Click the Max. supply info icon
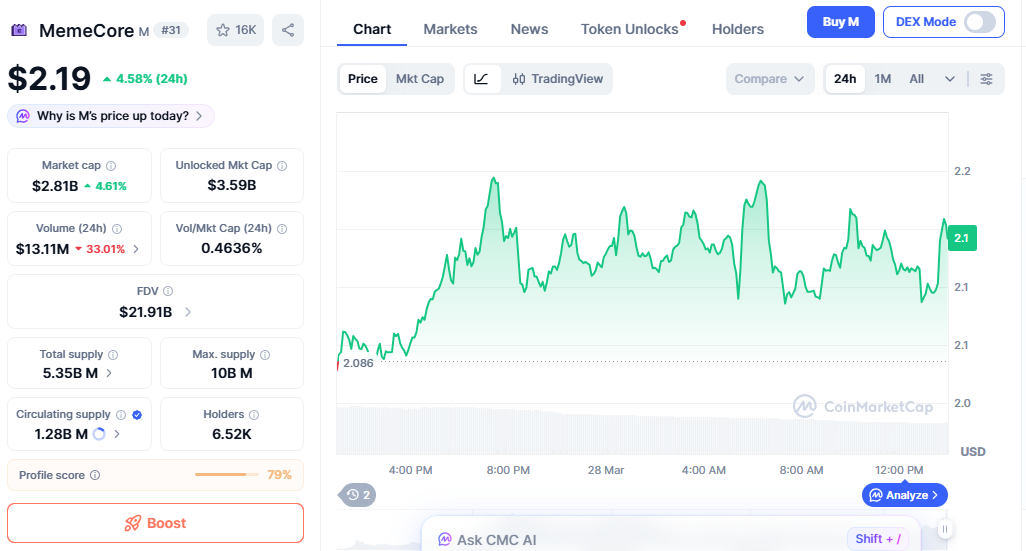This screenshot has height=551, width=1026. click(x=265, y=355)
